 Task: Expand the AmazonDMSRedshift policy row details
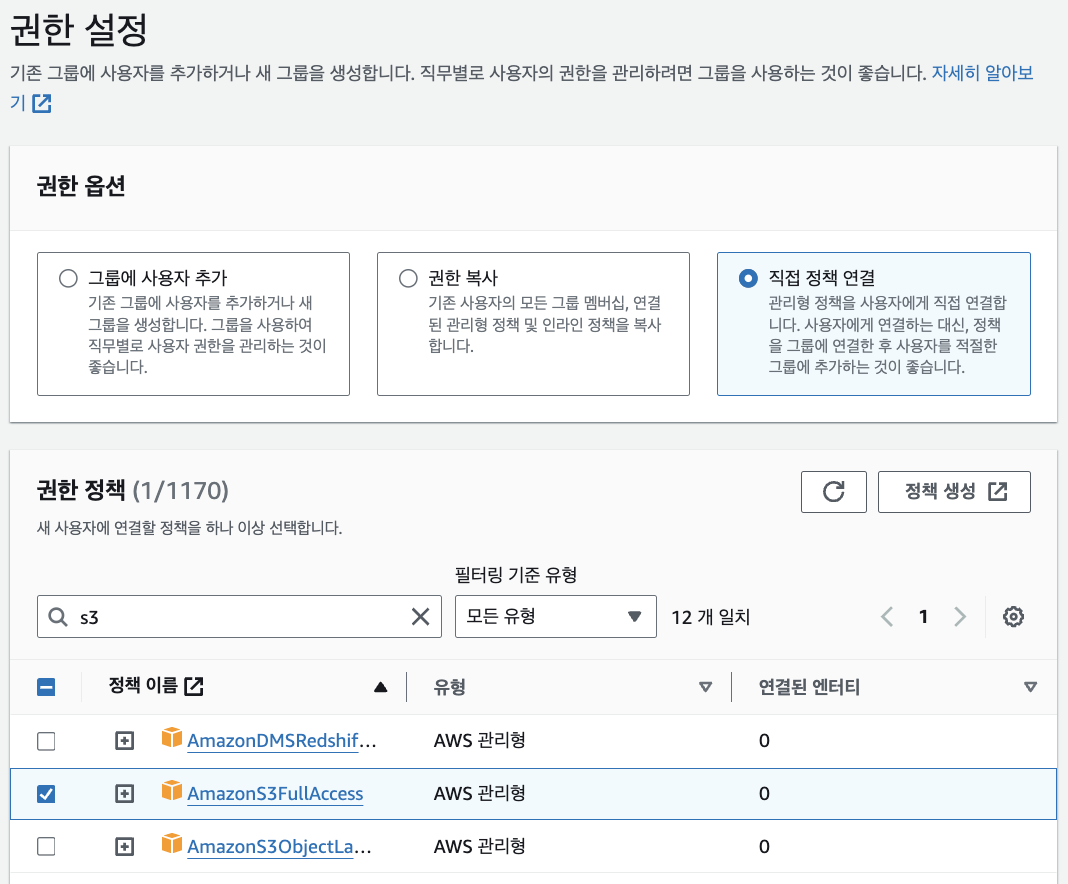coord(125,741)
